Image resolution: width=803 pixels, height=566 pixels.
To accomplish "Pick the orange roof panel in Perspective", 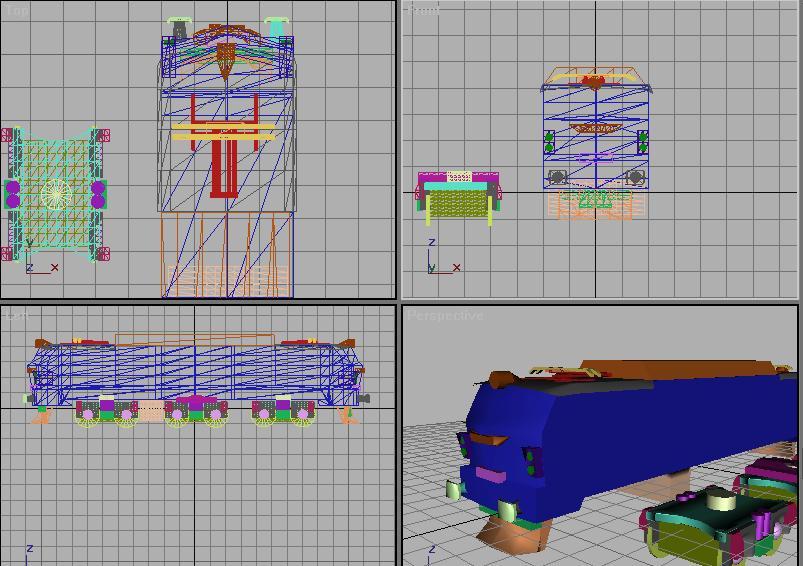I will click(680, 370).
